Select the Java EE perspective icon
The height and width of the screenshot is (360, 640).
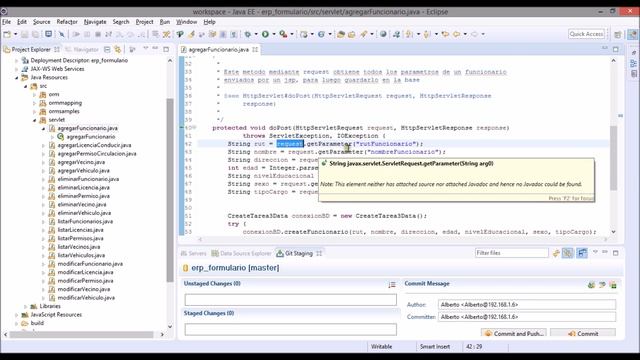[632, 34]
